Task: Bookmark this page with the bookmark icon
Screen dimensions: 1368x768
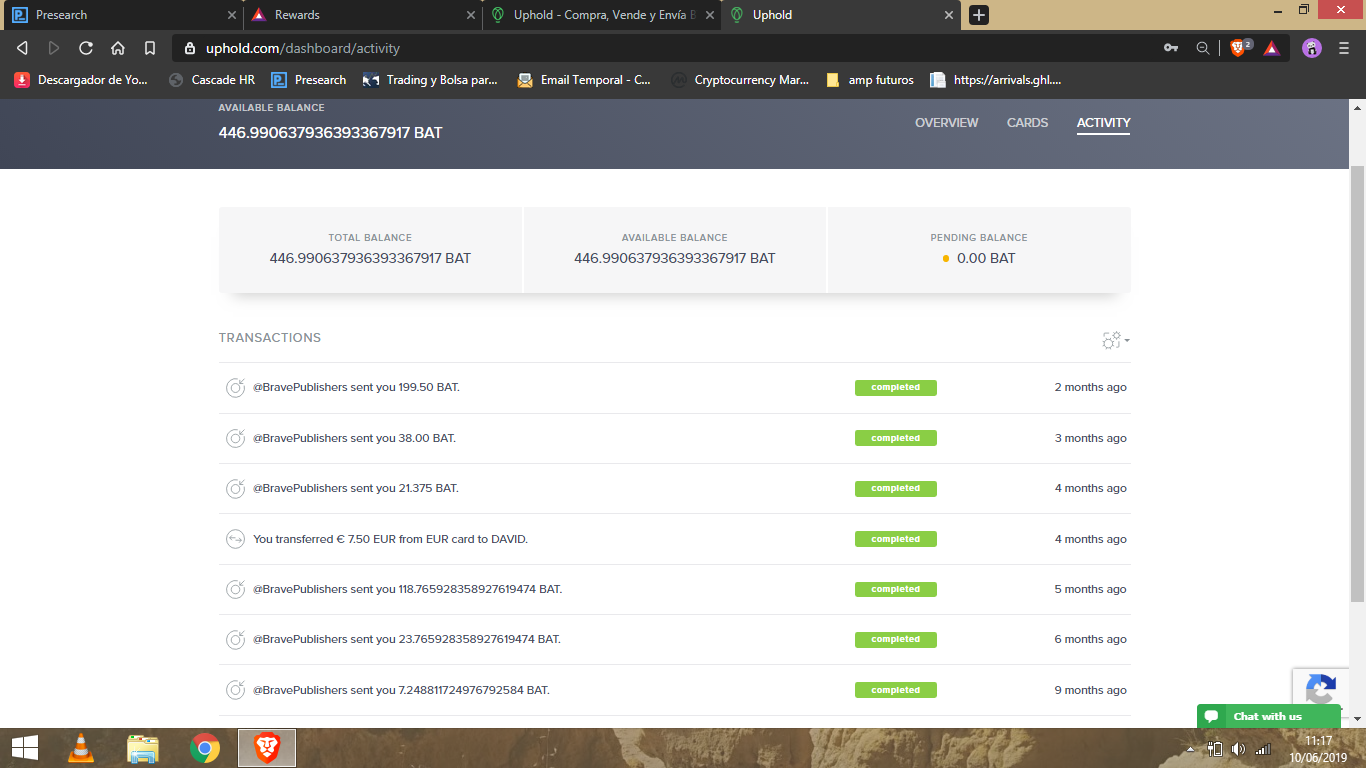Action: [150, 48]
